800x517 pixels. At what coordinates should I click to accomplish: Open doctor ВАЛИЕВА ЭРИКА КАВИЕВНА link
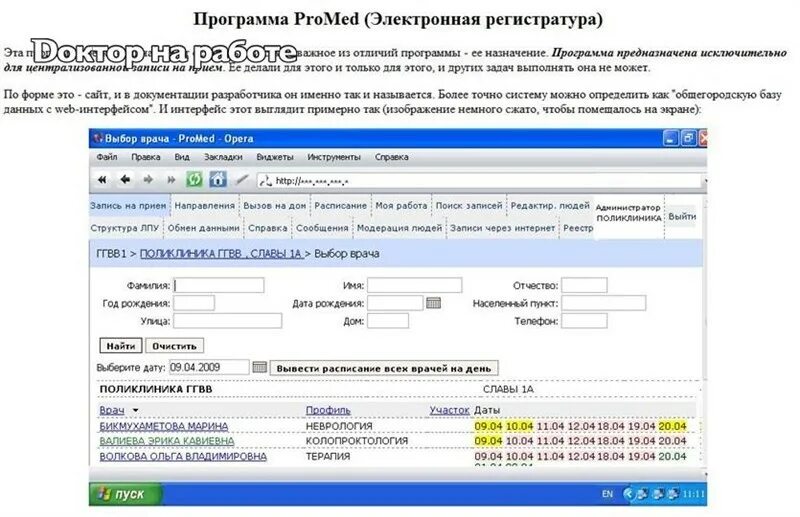[167, 441]
